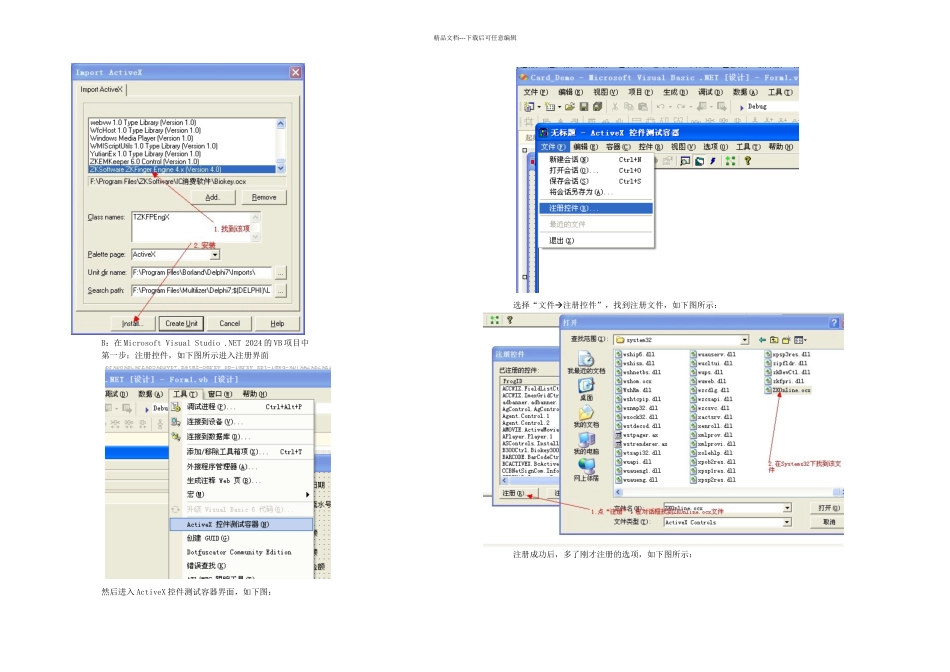Click lightning bolt icon in test container toolbar

pos(713,161)
